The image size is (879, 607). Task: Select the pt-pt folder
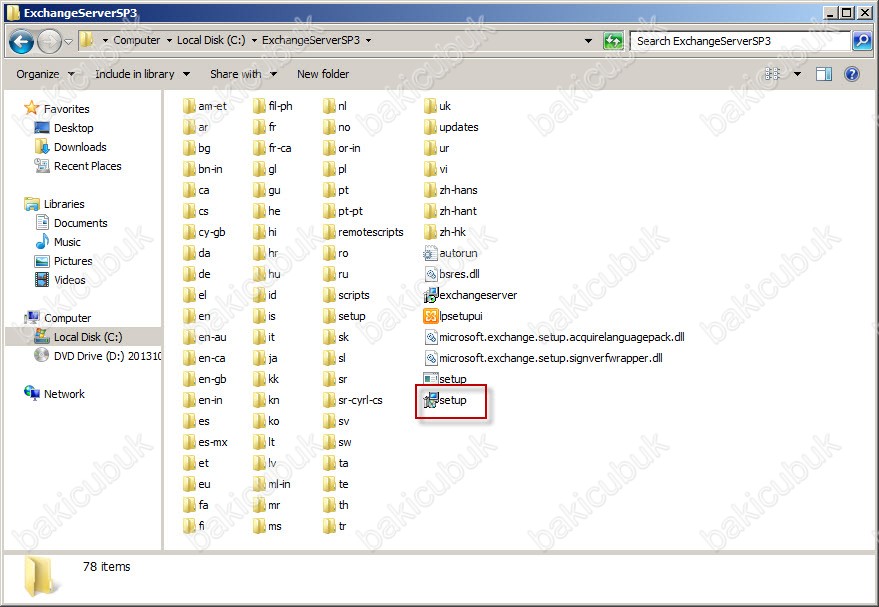click(343, 211)
